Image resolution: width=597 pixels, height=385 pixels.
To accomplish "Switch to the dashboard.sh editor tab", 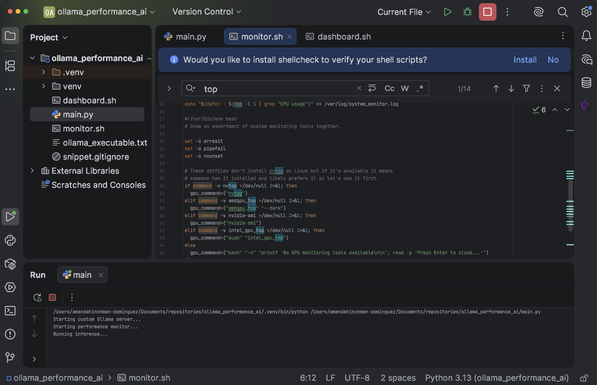I will tap(338, 37).
